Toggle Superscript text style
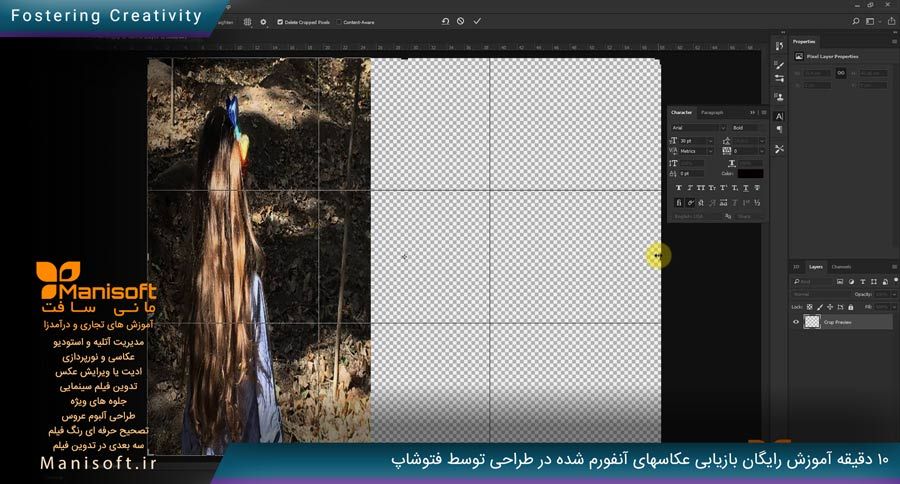 coord(723,188)
